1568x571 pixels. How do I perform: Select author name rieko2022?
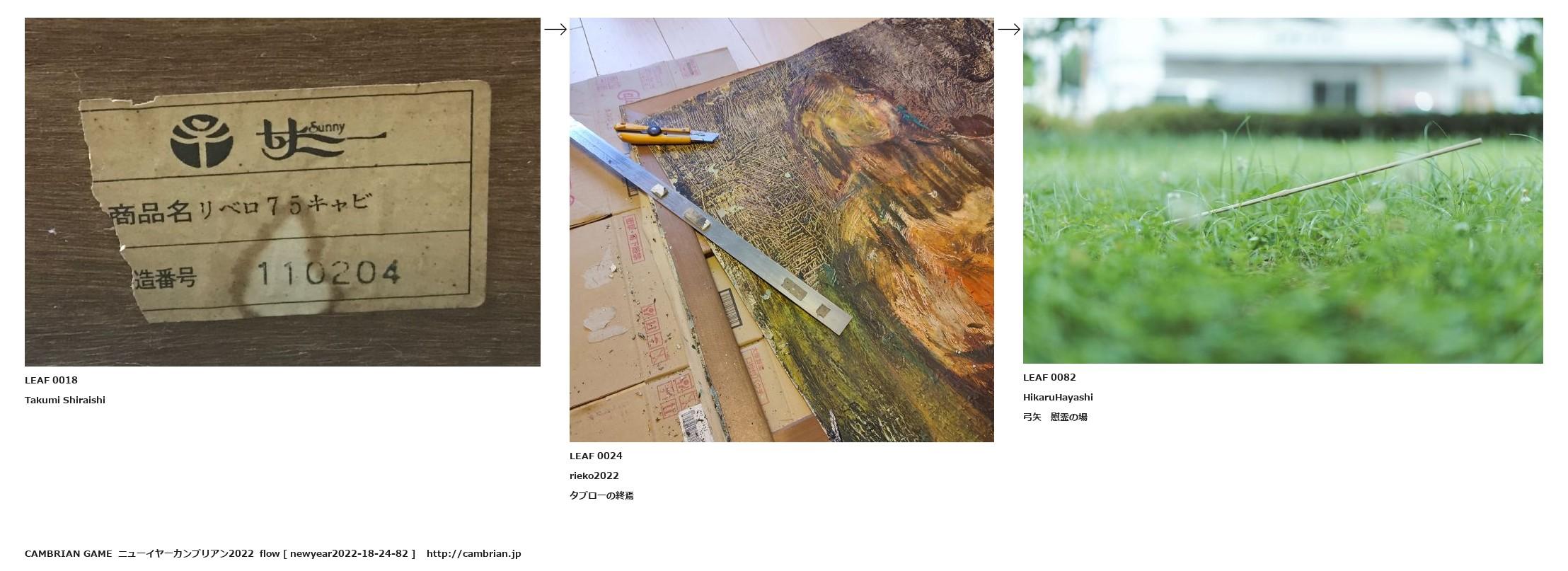tap(594, 475)
